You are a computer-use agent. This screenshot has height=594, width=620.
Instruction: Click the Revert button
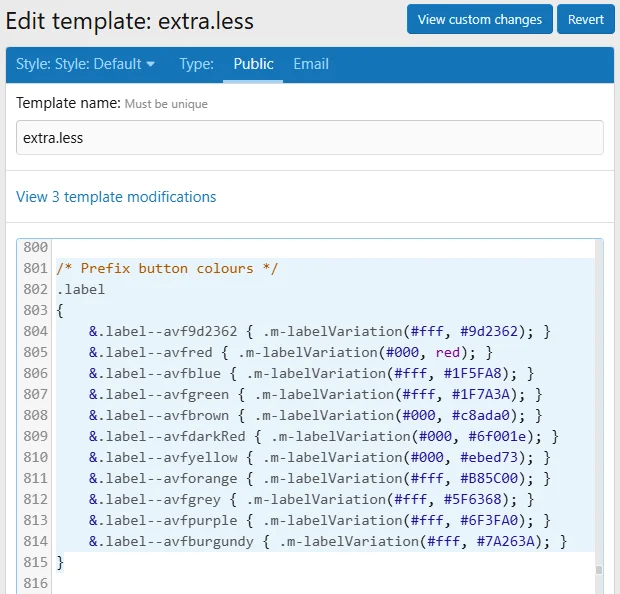pos(586,19)
